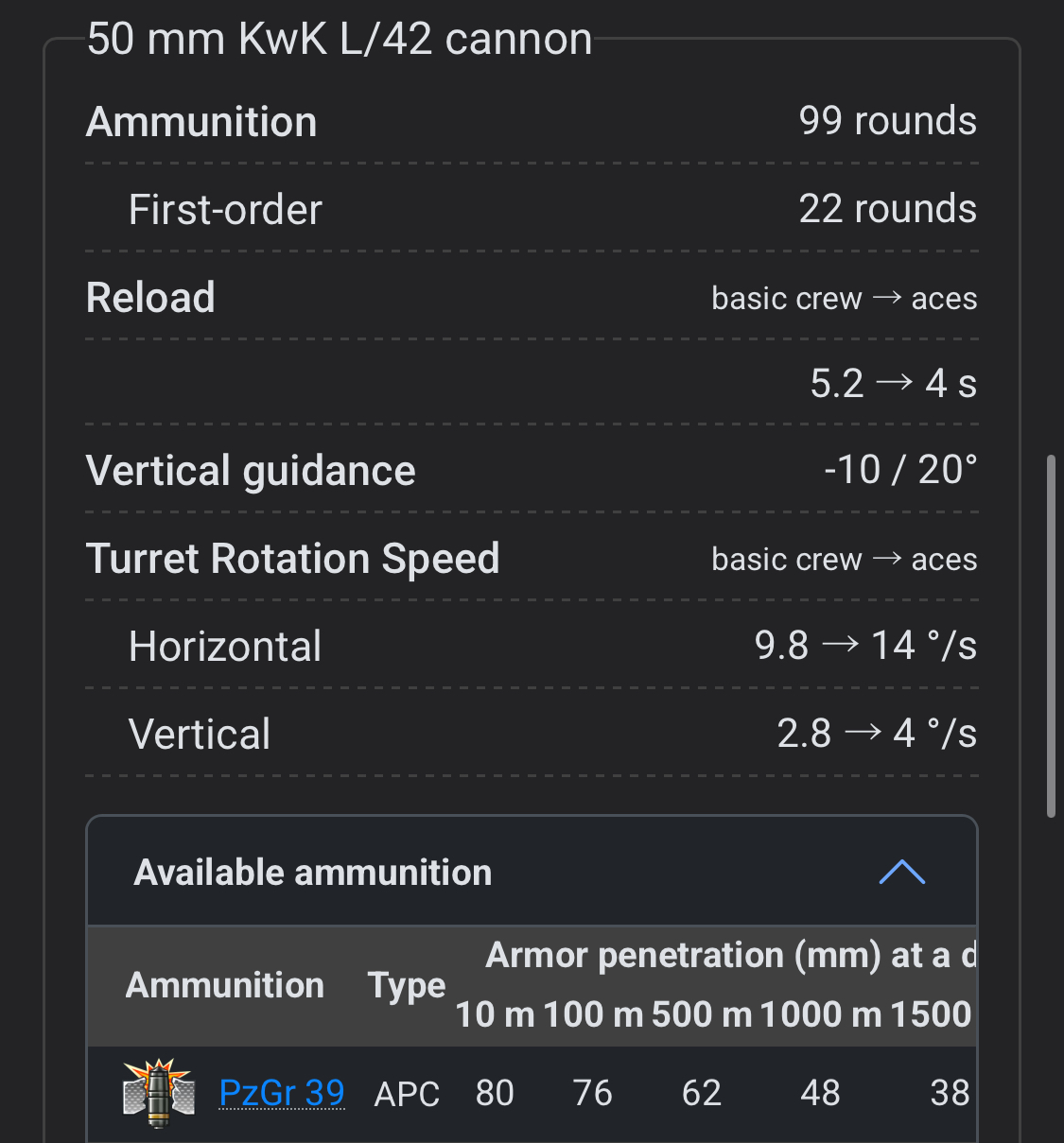Click the PzGr 39 shell icon
The image size is (1064, 1143).
point(159,1093)
